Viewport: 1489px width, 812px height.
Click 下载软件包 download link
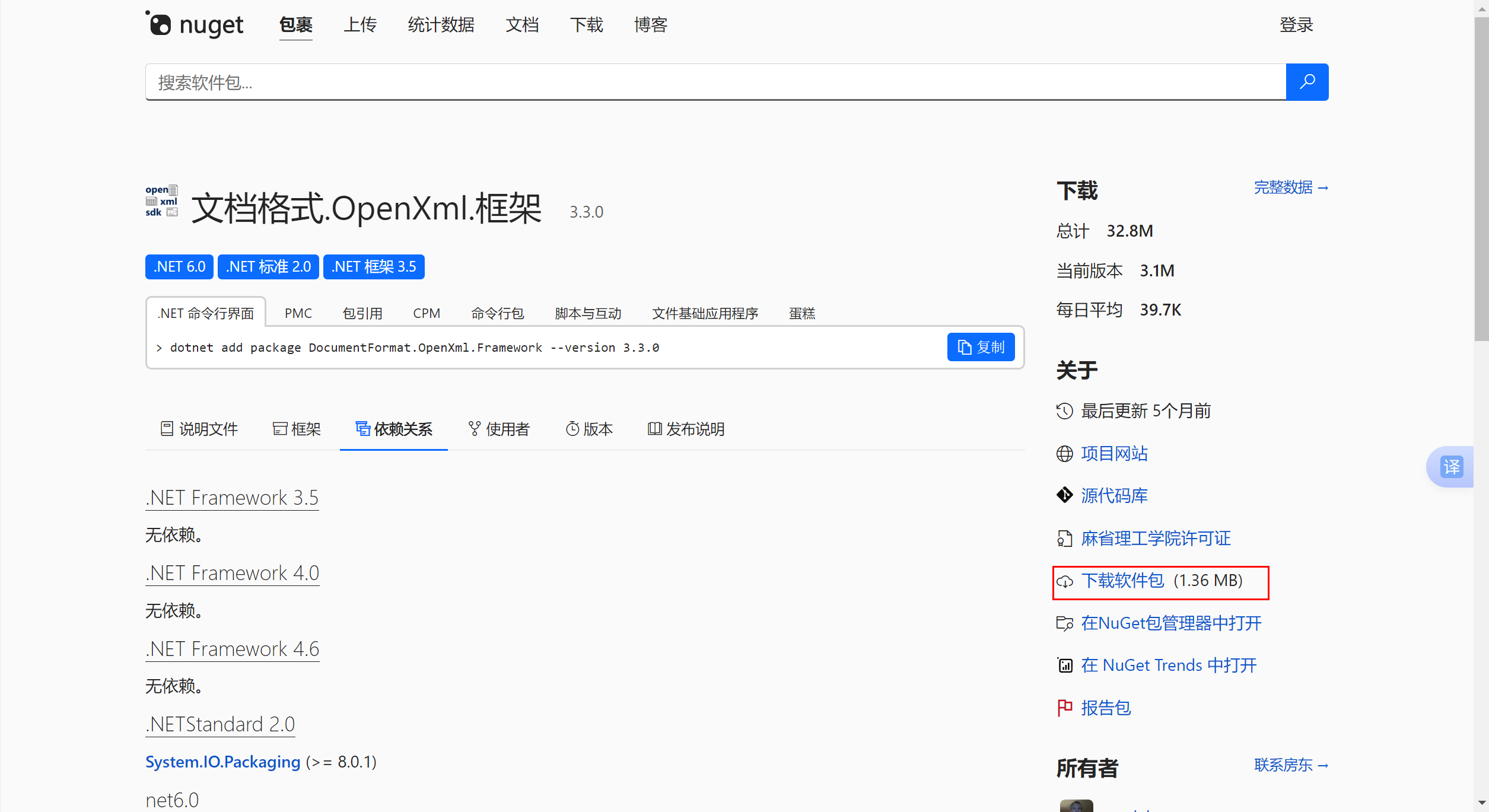[x=1122, y=581]
